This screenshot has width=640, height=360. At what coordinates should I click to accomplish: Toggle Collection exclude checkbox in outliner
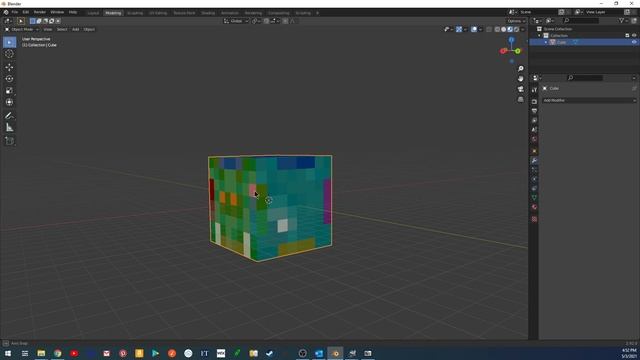pos(627,36)
